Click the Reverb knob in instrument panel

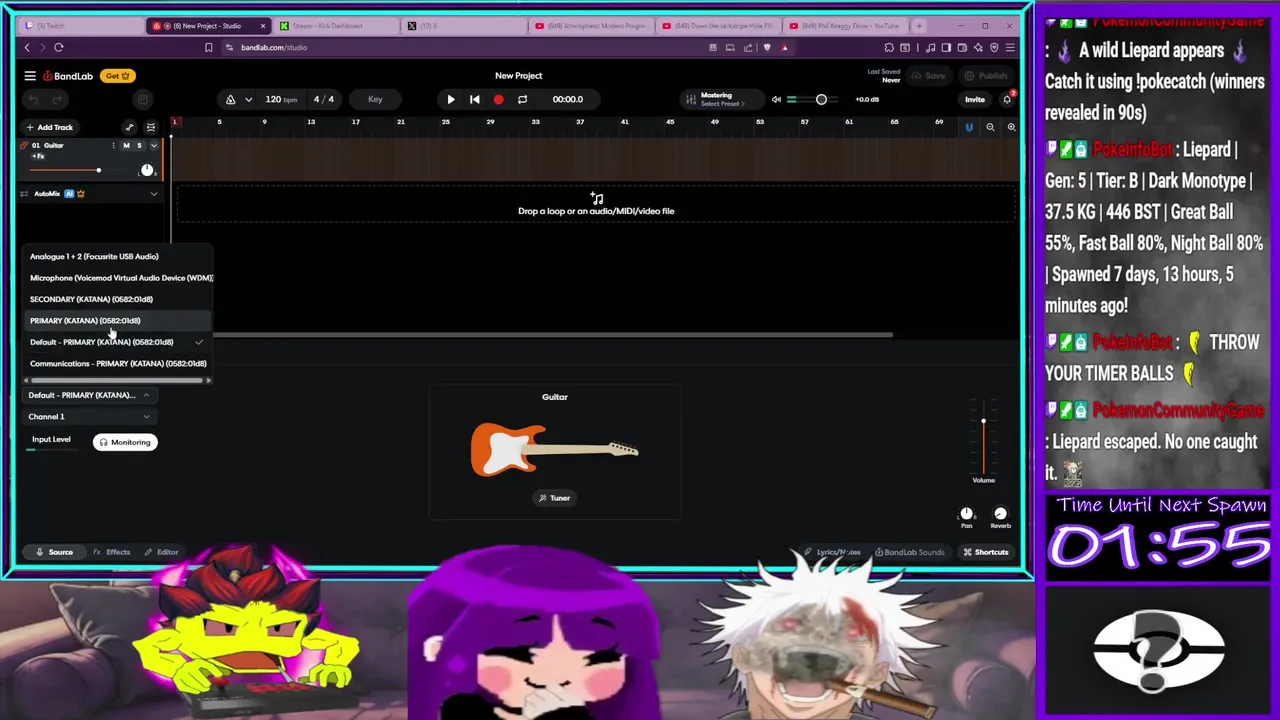(1000, 514)
